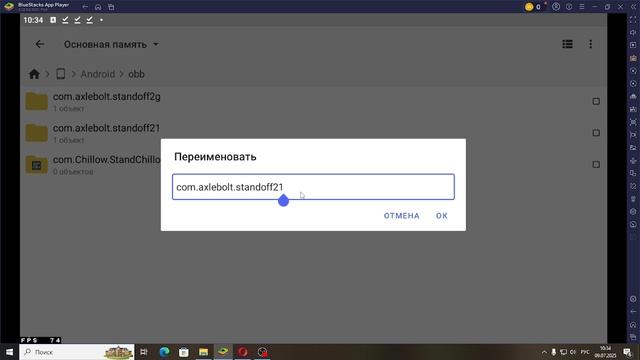Image resolution: width=640 pixels, height=360 pixels.
Task: Open the Opera browser taskbar icon
Action: (242, 352)
